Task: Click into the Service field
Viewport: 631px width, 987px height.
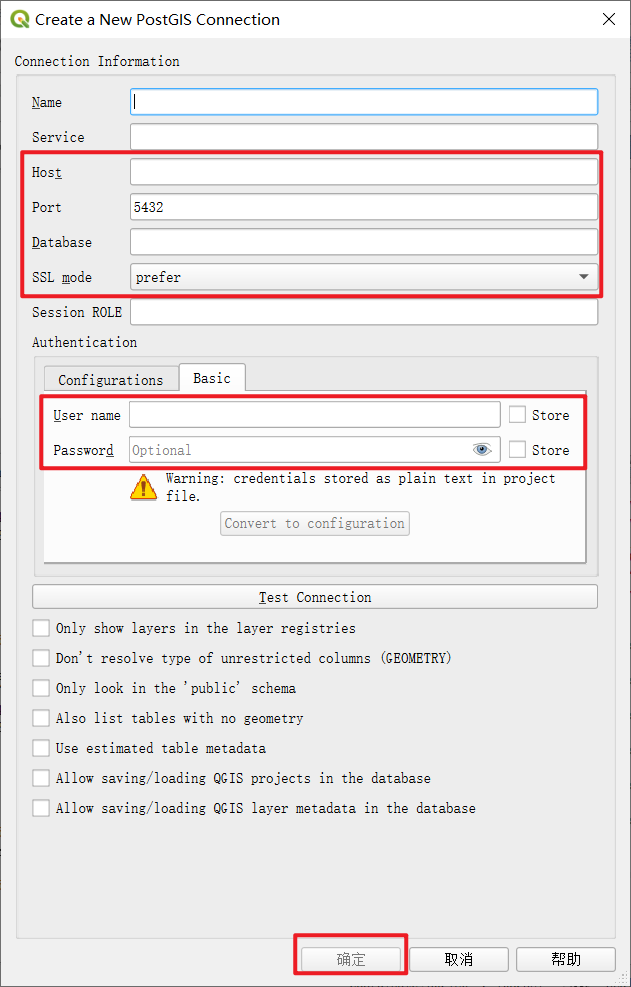Action: pyautogui.click(x=364, y=137)
